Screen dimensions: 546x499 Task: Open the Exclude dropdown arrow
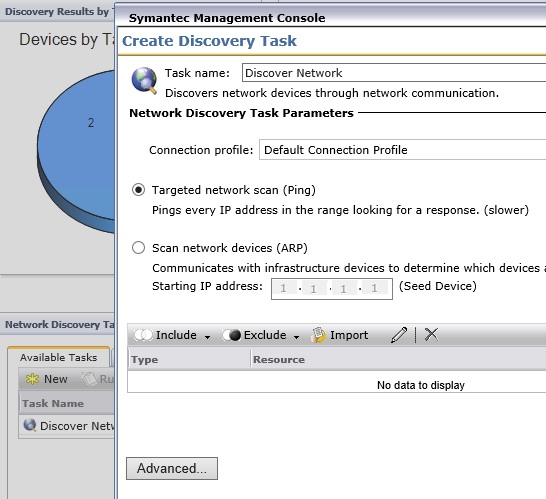(x=296, y=337)
